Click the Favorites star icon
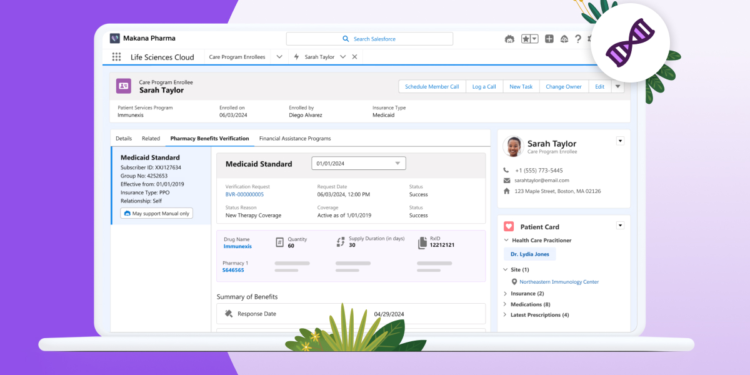The width and height of the screenshot is (750, 375). pos(526,39)
